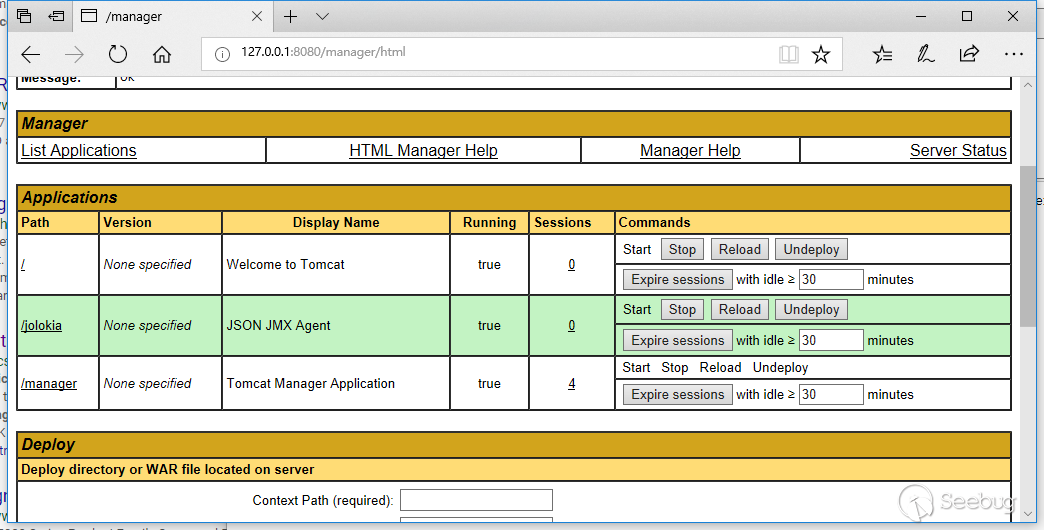Add page to favorites star icon
This screenshot has width=1044, height=530.
point(821,54)
